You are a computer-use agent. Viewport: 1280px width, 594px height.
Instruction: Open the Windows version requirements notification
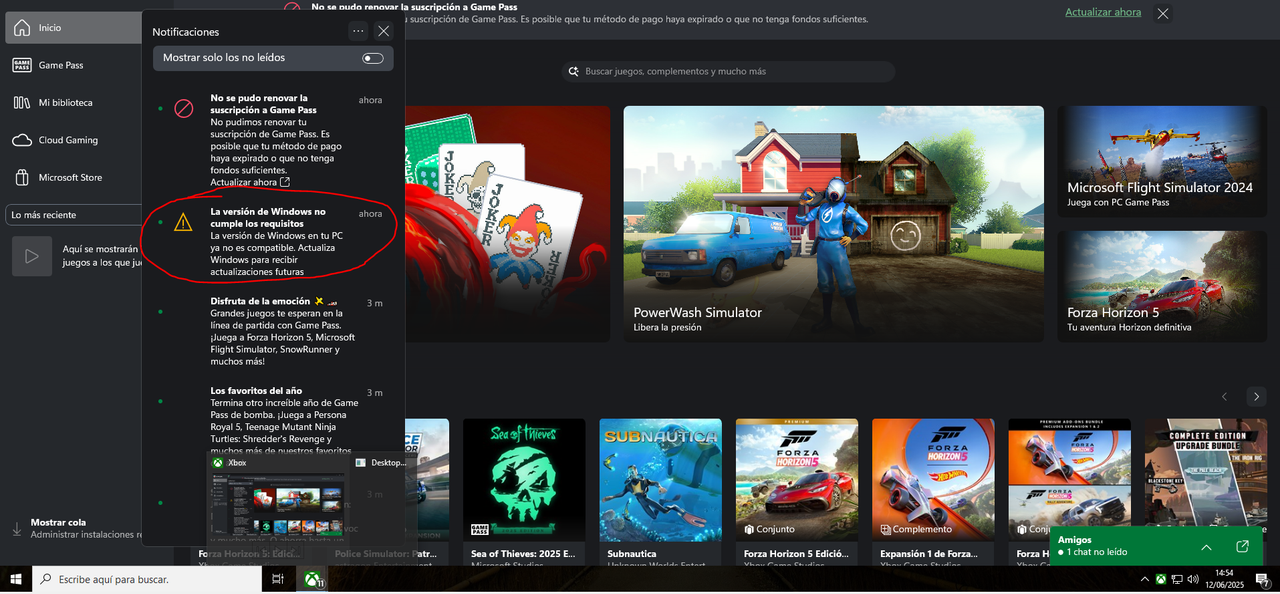point(272,242)
